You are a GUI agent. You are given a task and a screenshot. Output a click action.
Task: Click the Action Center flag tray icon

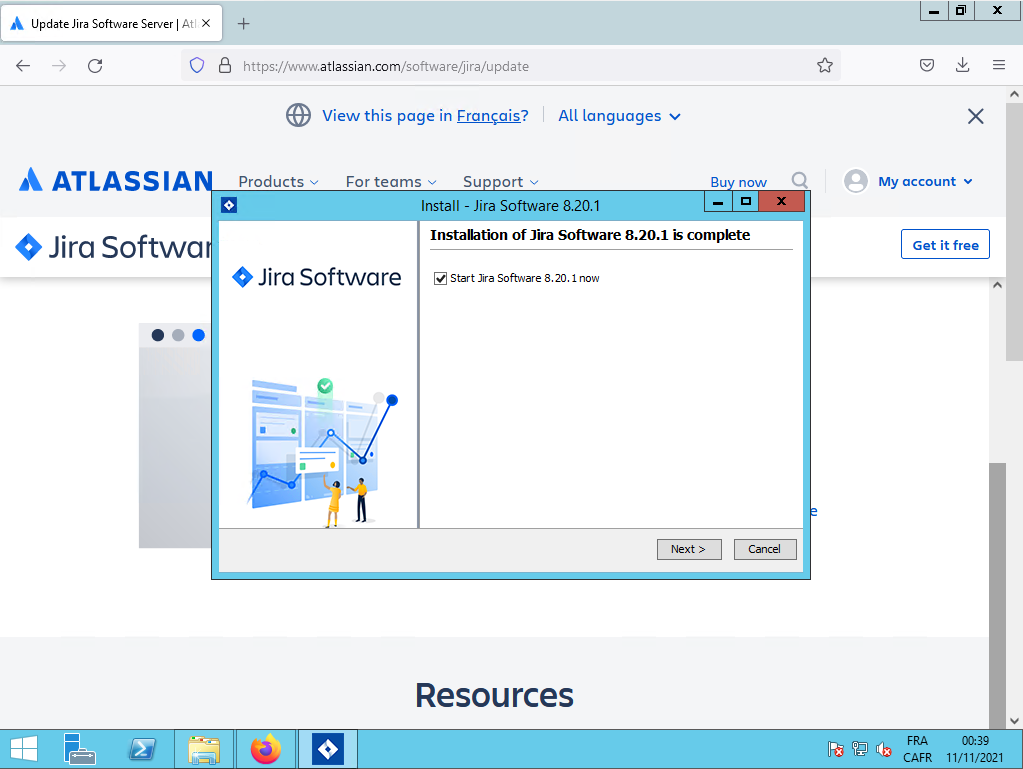click(835, 749)
